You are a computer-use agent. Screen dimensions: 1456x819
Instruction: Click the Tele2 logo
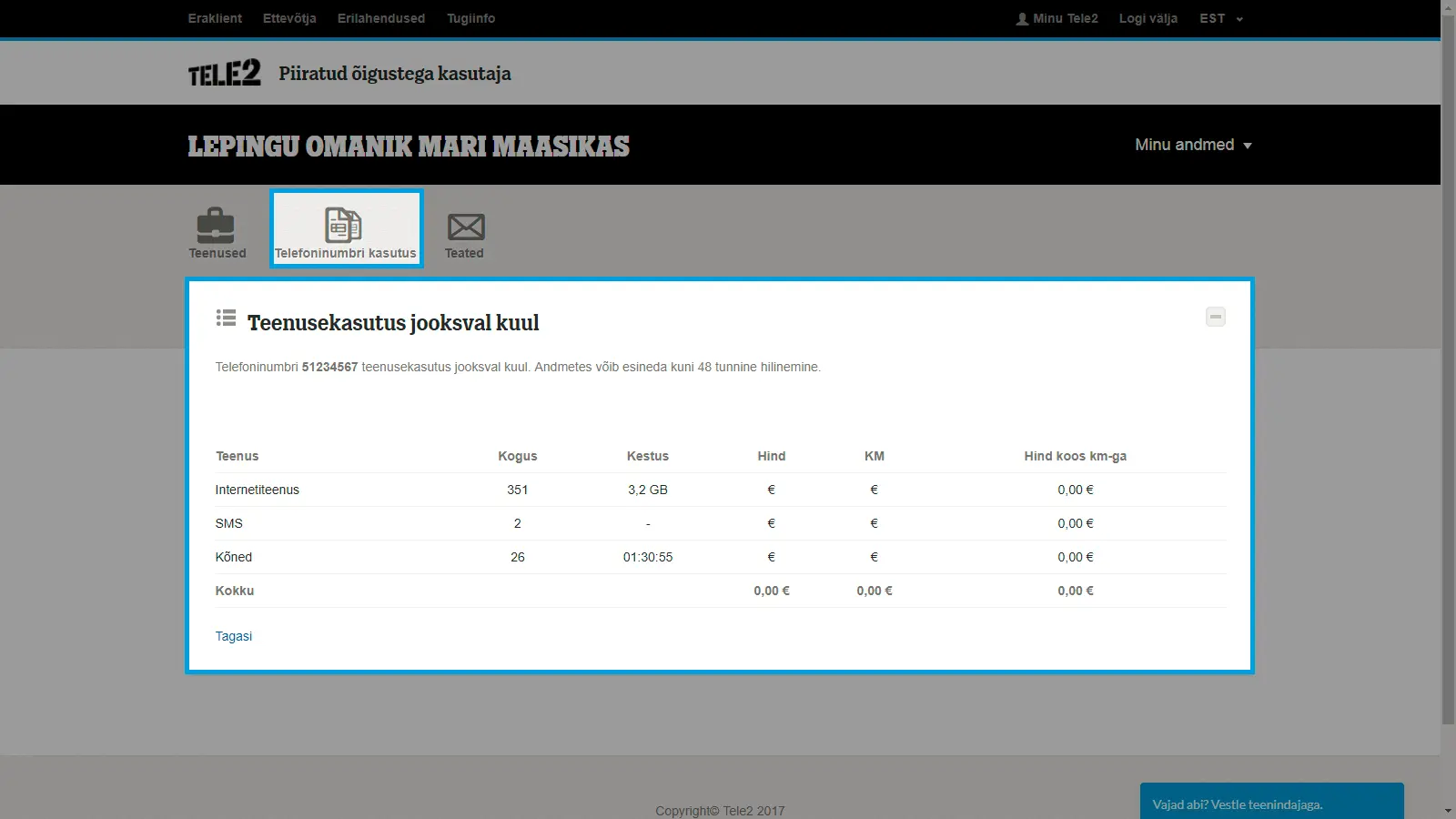coord(224,73)
